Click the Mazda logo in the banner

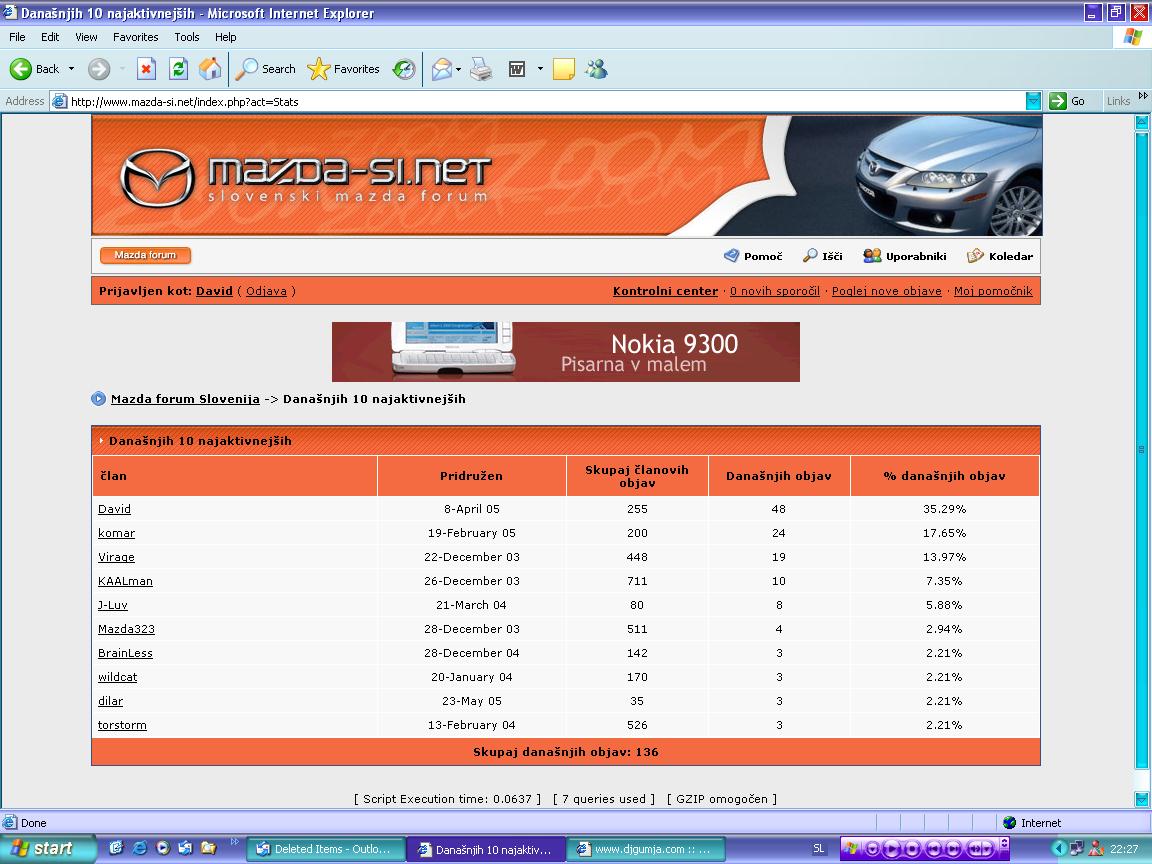point(157,177)
